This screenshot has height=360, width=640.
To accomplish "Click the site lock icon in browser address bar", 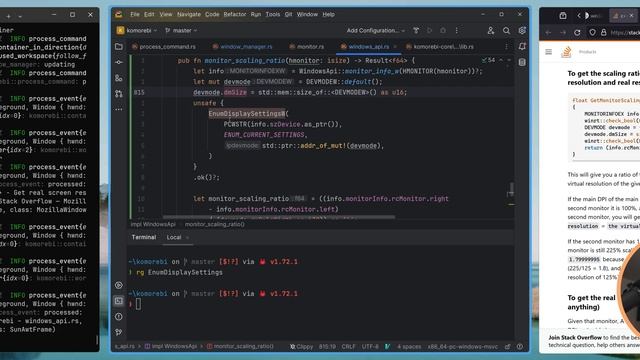I will click(x=604, y=33).
